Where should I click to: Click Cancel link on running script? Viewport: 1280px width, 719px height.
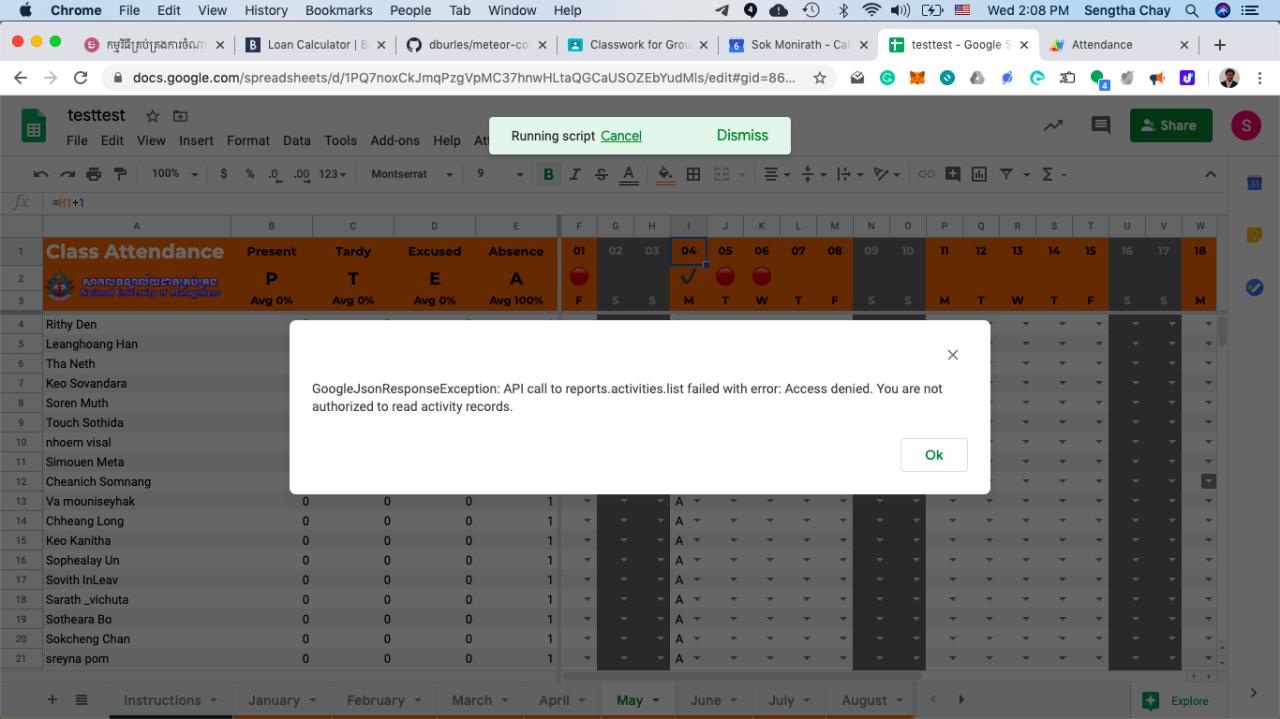[621, 136]
